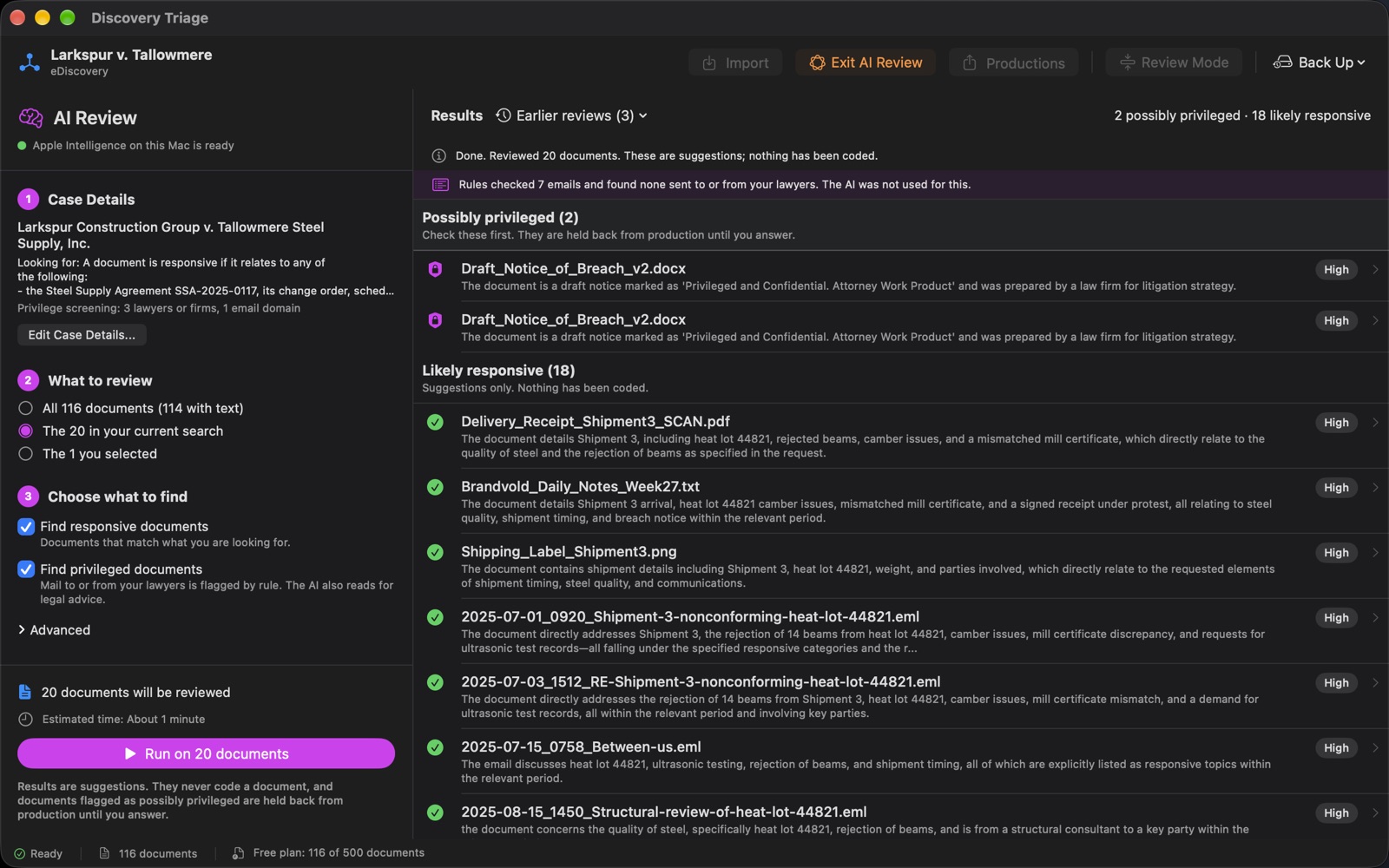Click the green checkmark for 2025-08-15_1450 Structural review email
Screen dimensions: 1389x868
(436, 812)
